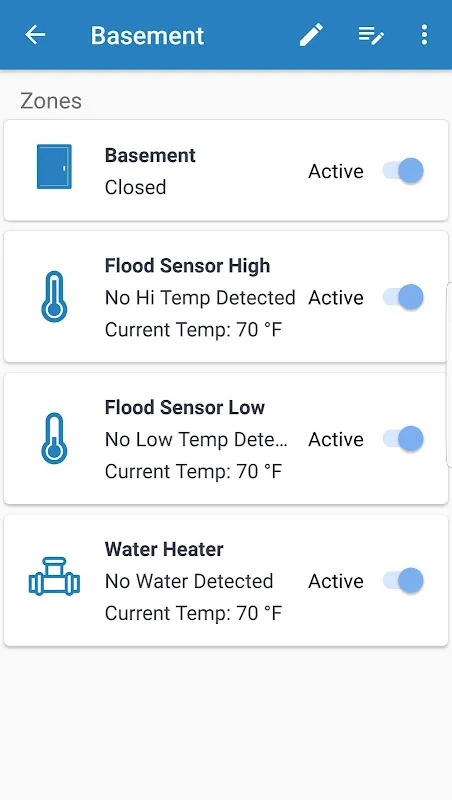Turn off Flood Sensor Low switch

tap(404, 439)
